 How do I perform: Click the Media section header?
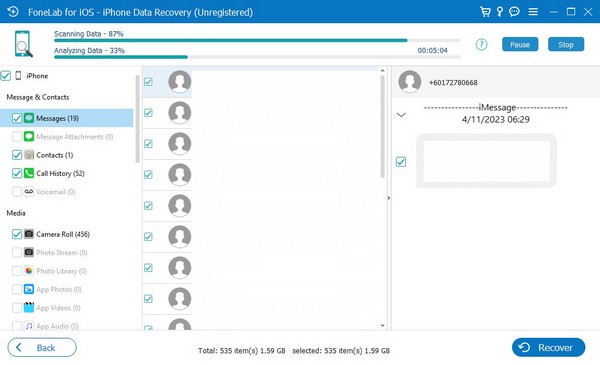16,213
